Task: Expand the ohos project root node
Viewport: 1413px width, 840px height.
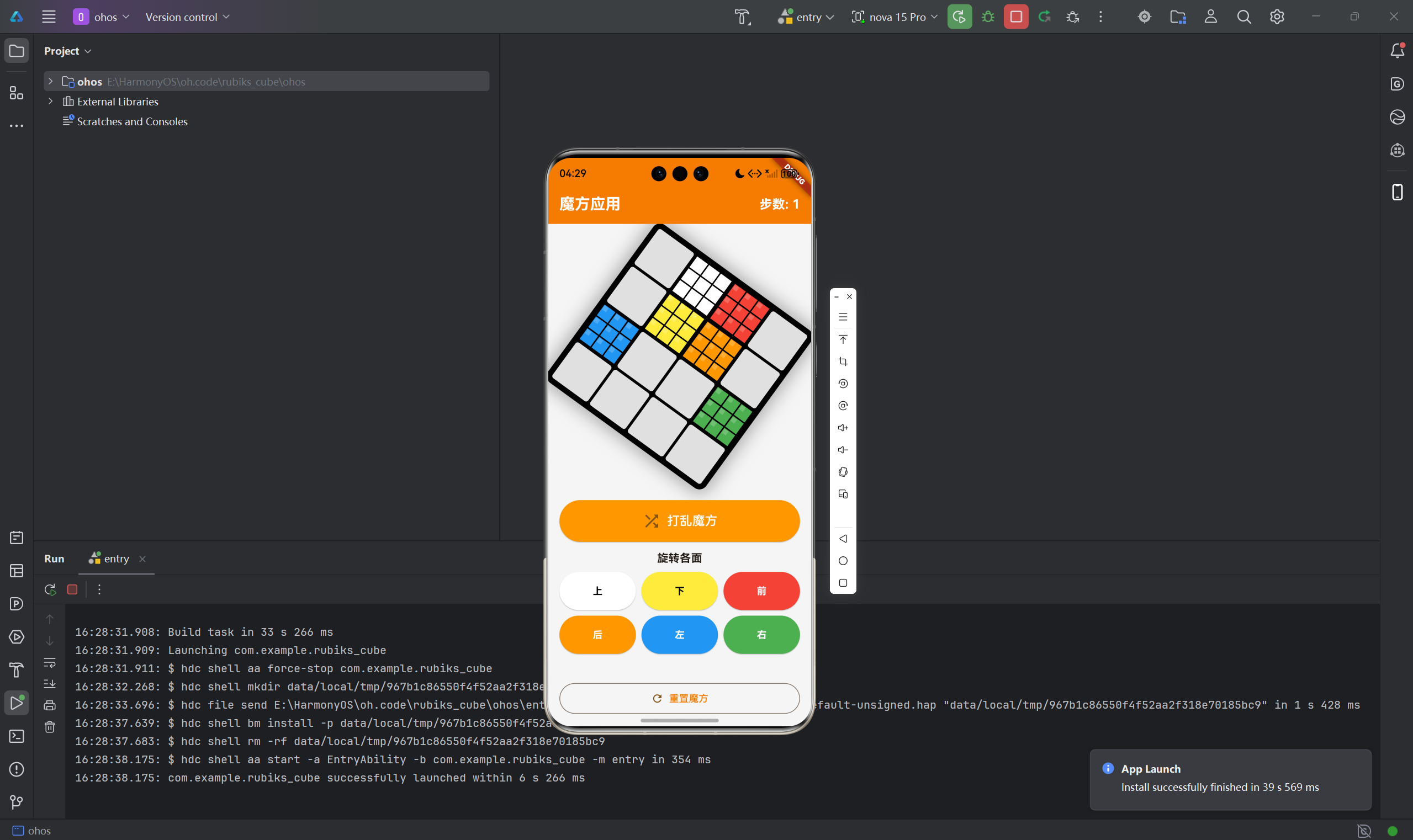Action: [50, 82]
